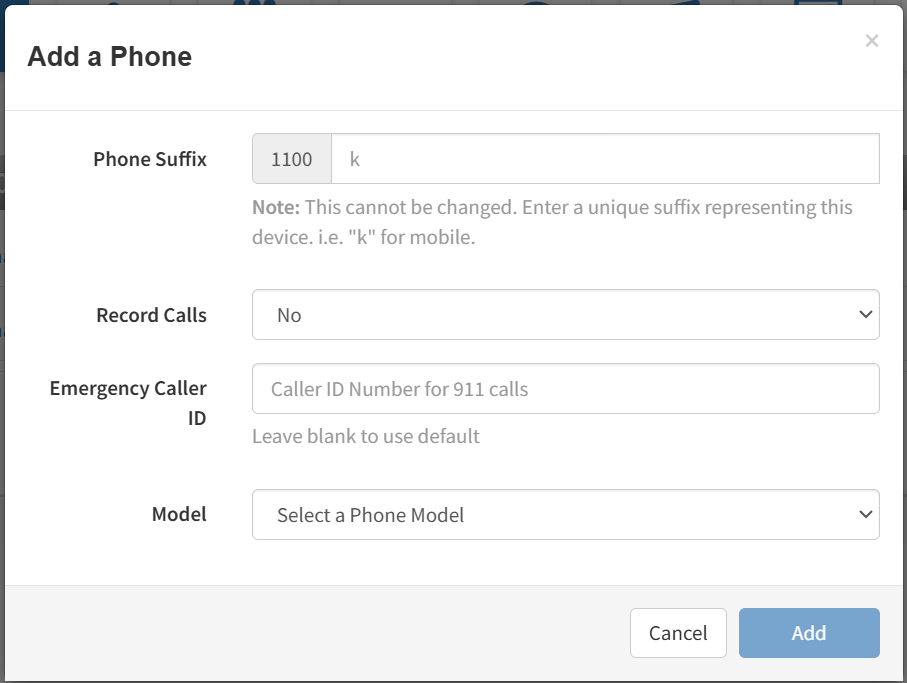Click the Model dropdown chevron arrow
907x683 pixels.
(x=866, y=515)
